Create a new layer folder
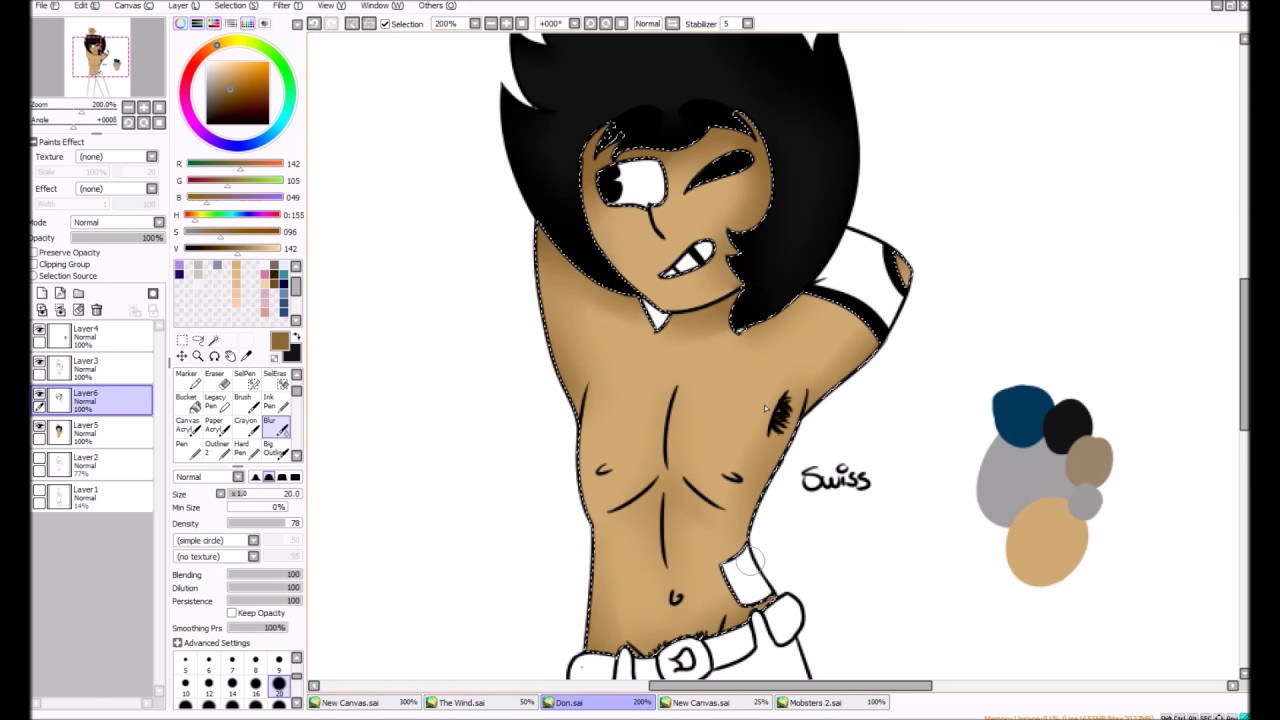Screen dimensions: 1280x720 coord(78,293)
